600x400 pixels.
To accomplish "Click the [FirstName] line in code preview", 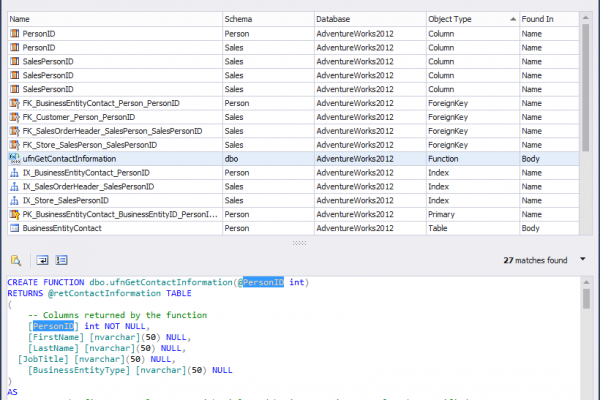I will (x=109, y=337).
